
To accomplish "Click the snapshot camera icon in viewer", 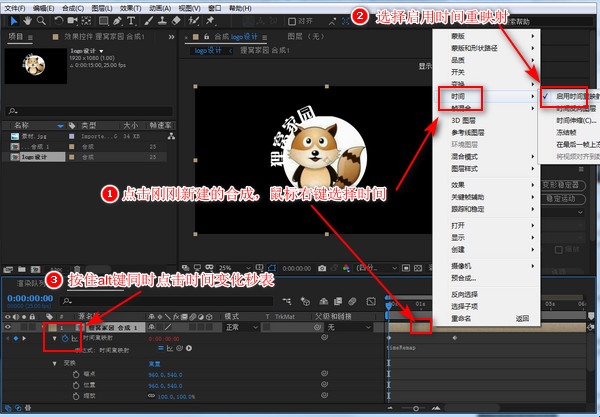I will point(322,268).
